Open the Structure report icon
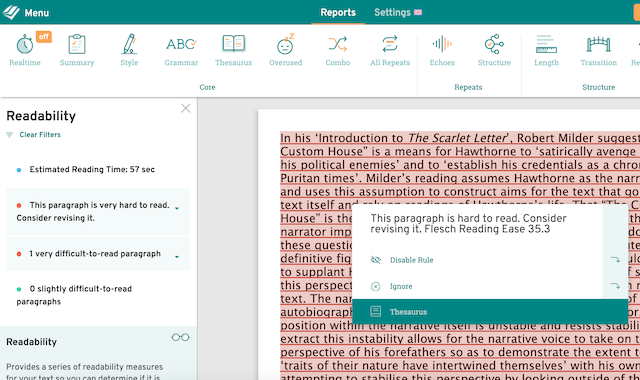The image size is (640, 380). coord(494,44)
